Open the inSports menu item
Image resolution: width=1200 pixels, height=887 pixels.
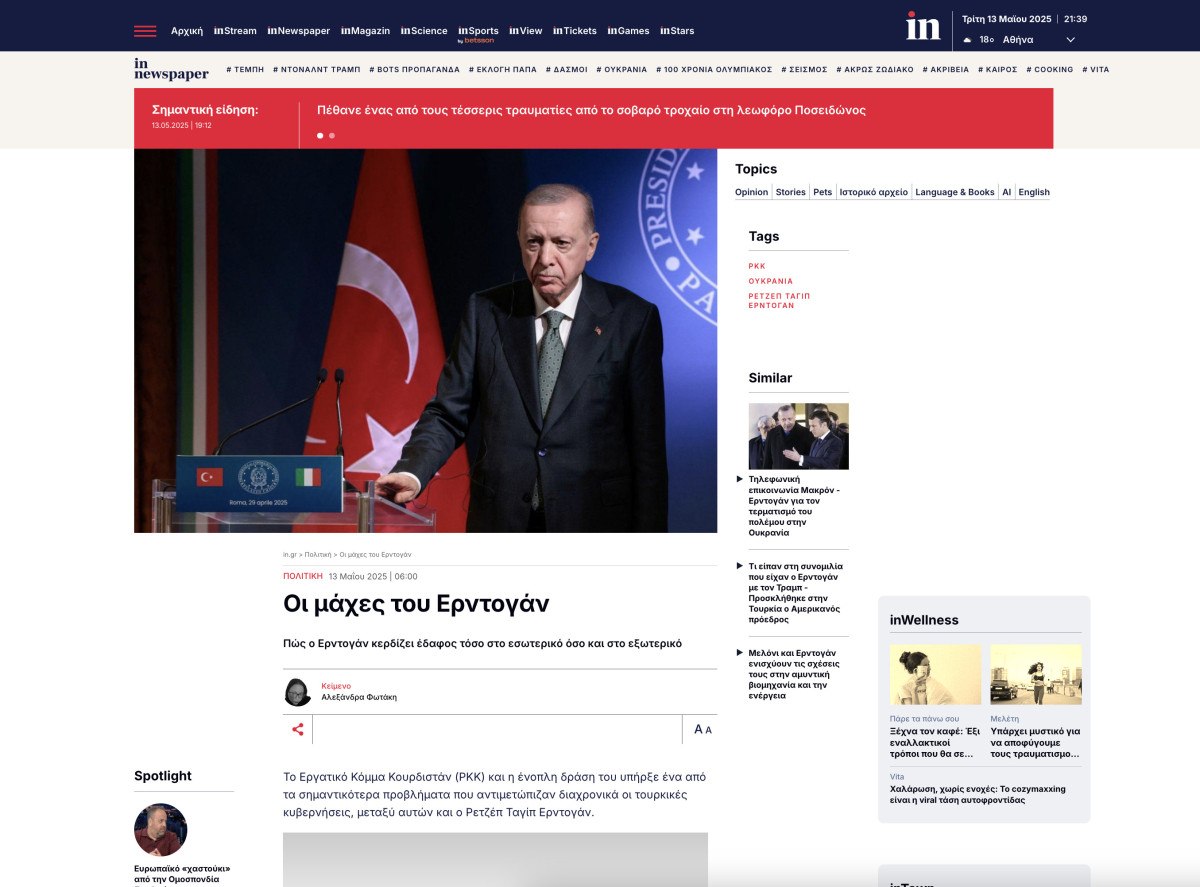478,31
